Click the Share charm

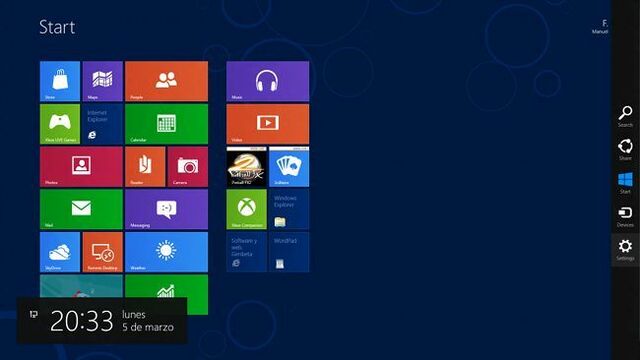625,149
